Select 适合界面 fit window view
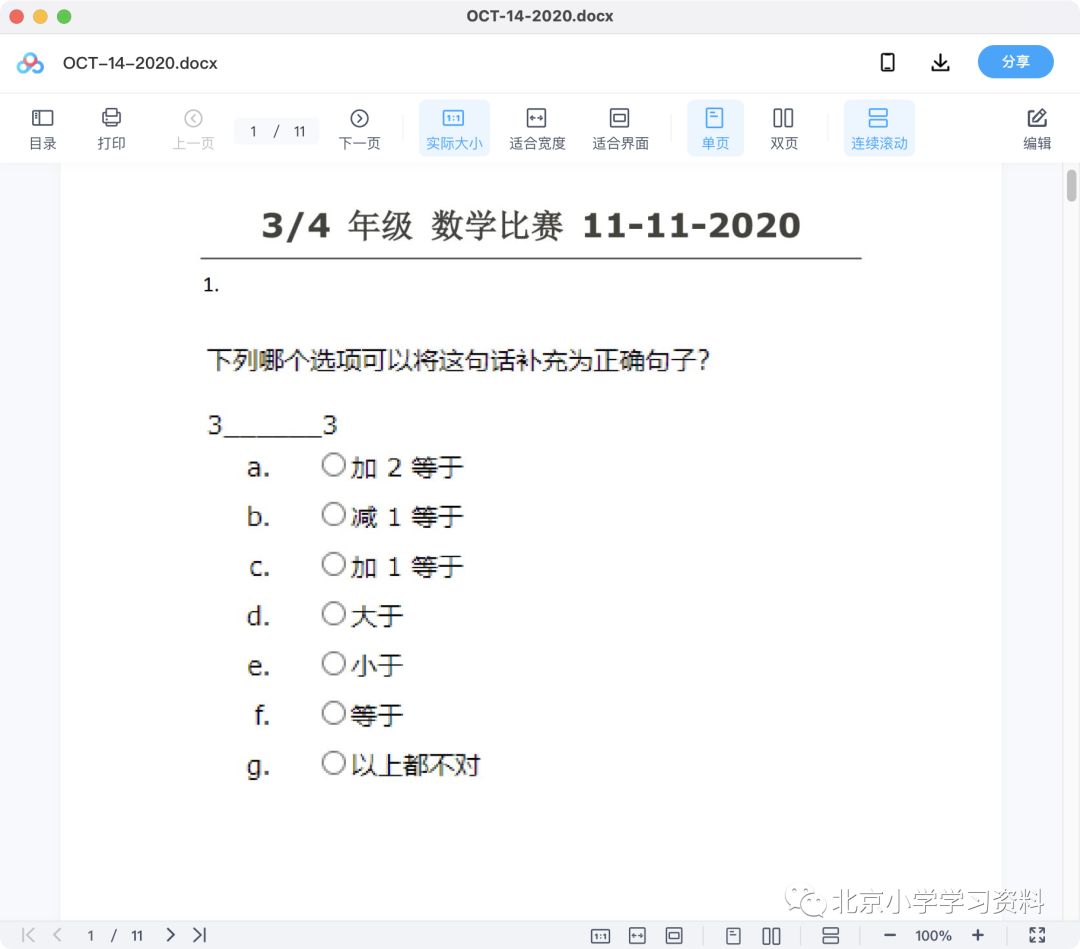Image resolution: width=1080 pixels, height=949 pixels. point(620,128)
